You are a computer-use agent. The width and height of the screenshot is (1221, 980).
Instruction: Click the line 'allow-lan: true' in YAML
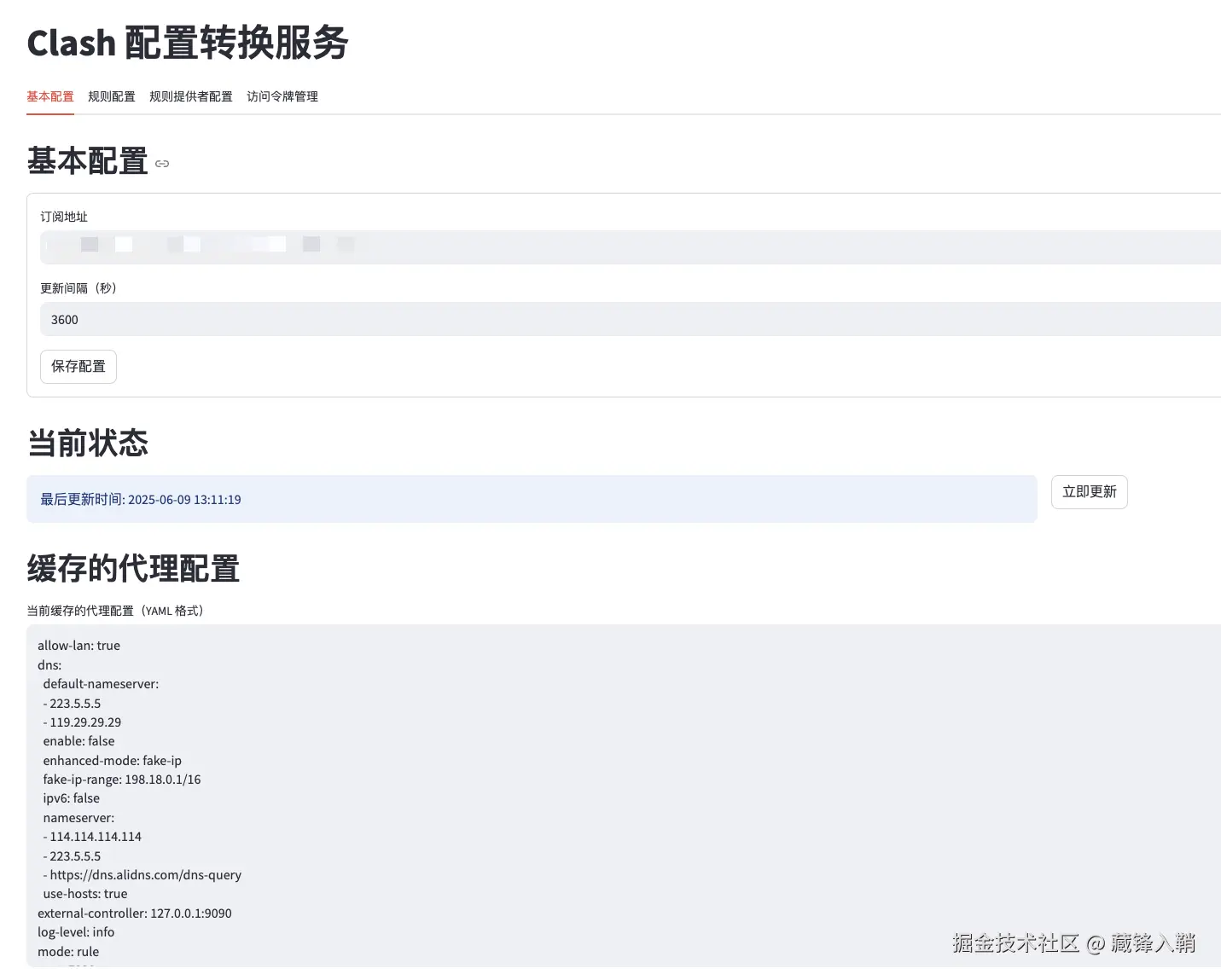pyautogui.click(x=78, y=646)
